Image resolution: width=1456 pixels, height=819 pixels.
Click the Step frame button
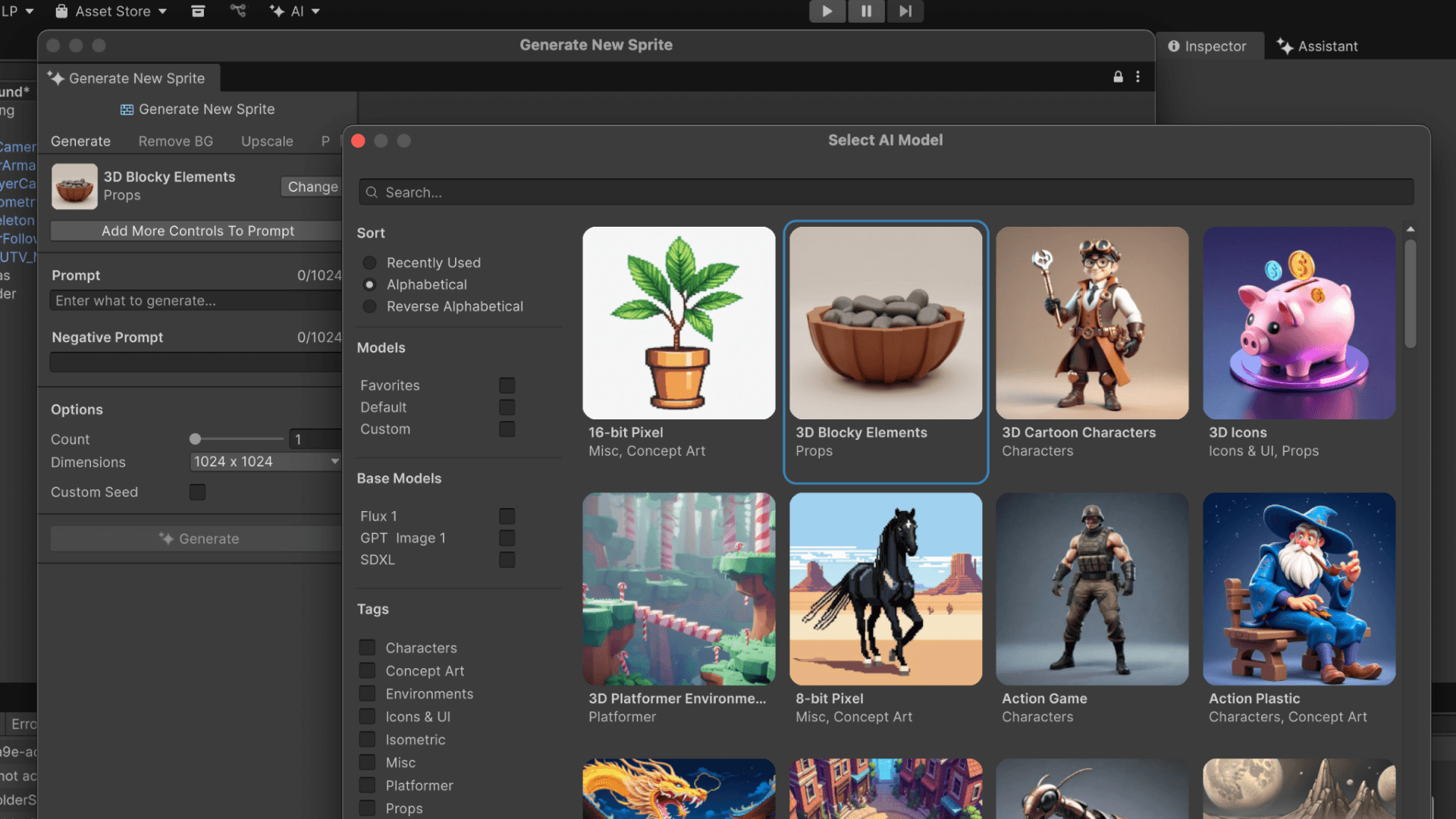(905, 11)
